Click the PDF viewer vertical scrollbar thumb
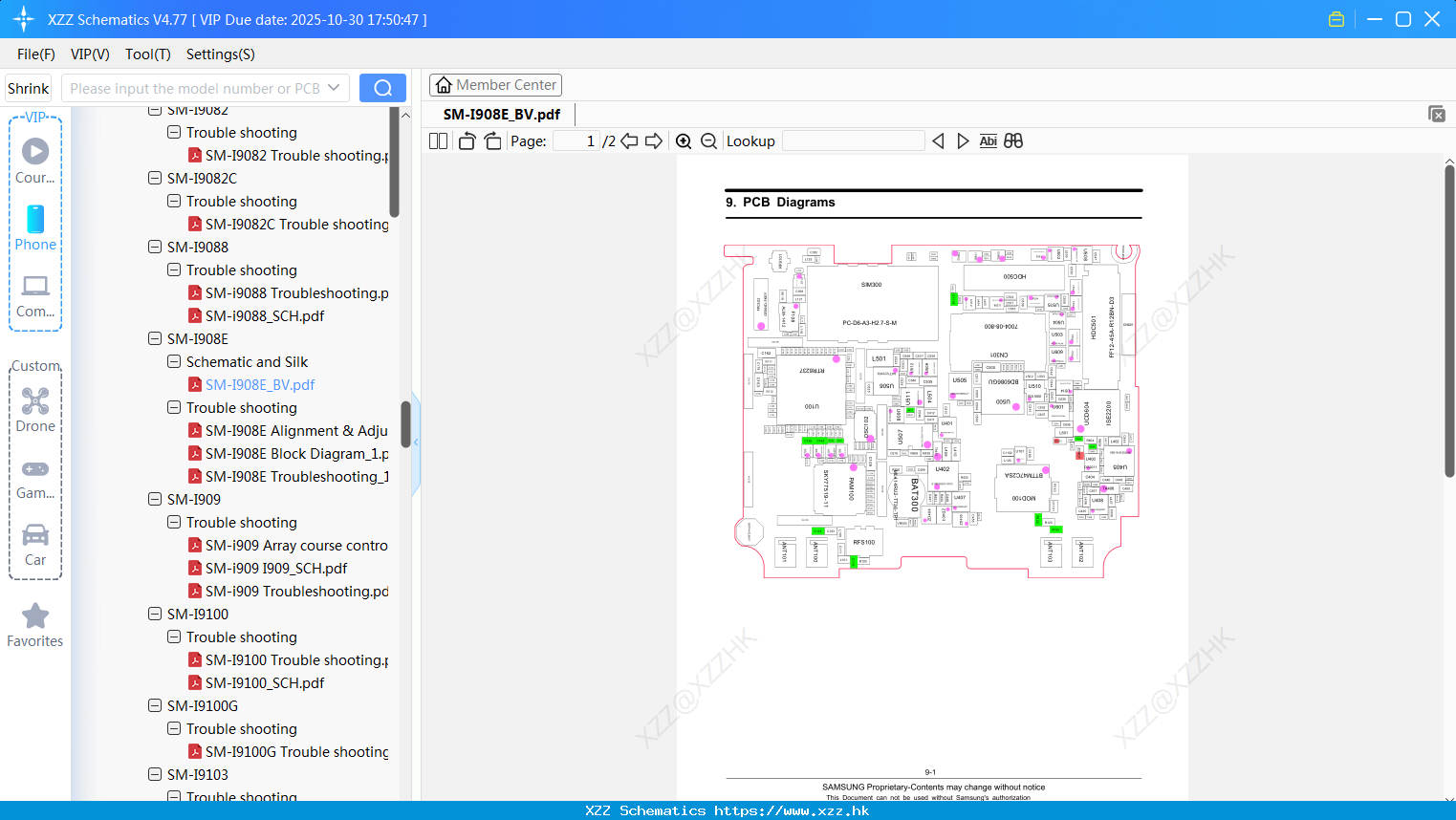 [1449, 321]
